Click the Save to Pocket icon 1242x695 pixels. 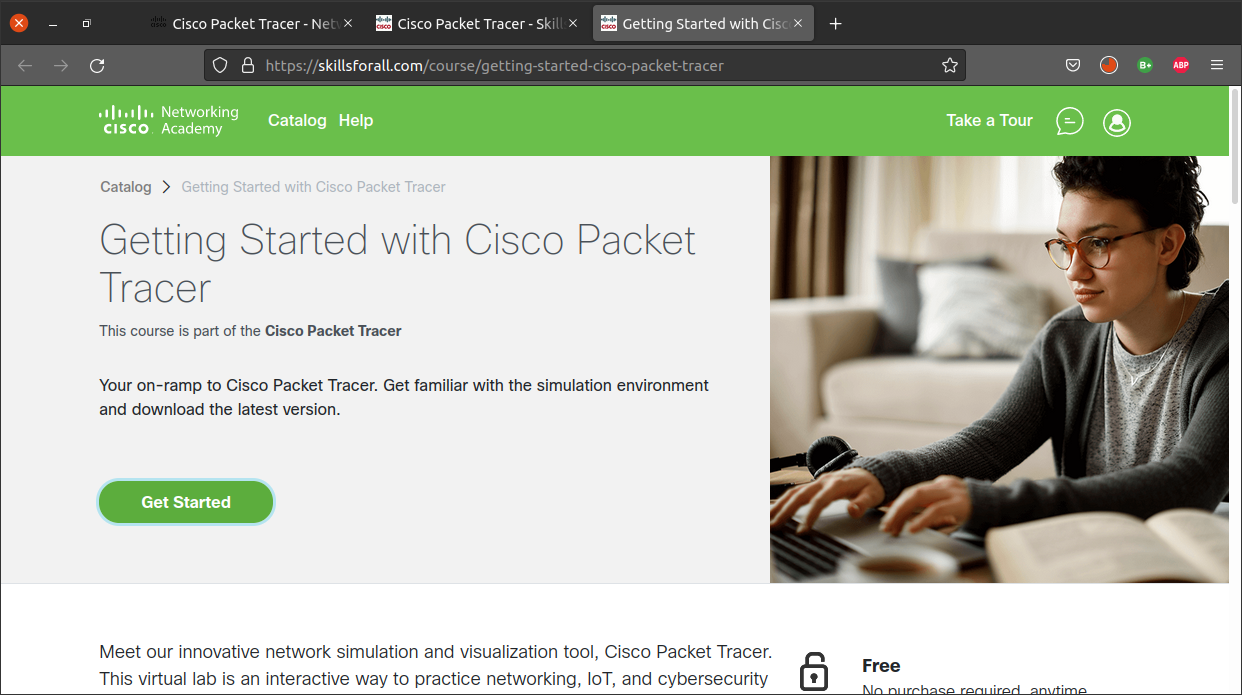tap(1073, 65)
